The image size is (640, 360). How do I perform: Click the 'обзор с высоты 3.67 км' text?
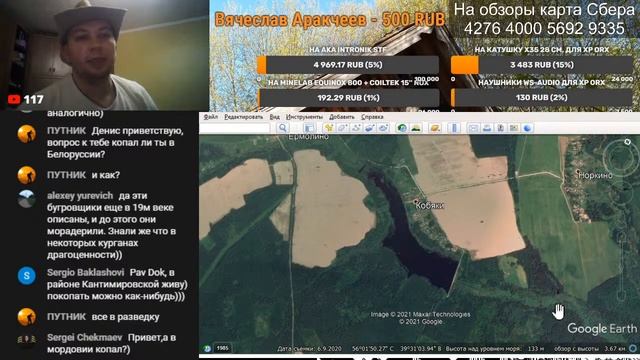589,349
